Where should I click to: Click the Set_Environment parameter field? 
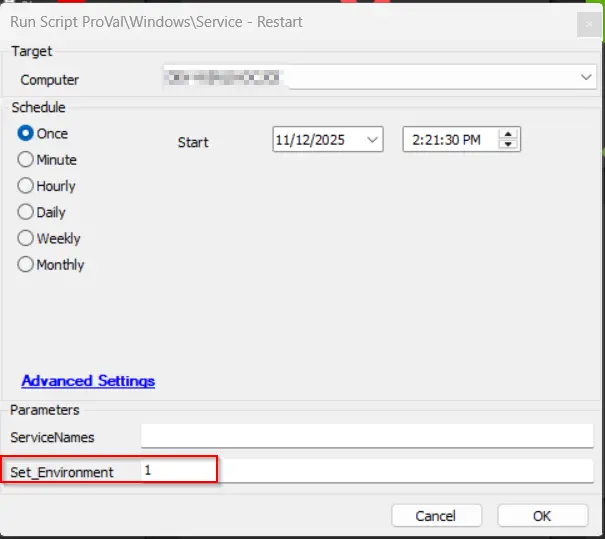point(366,471)
